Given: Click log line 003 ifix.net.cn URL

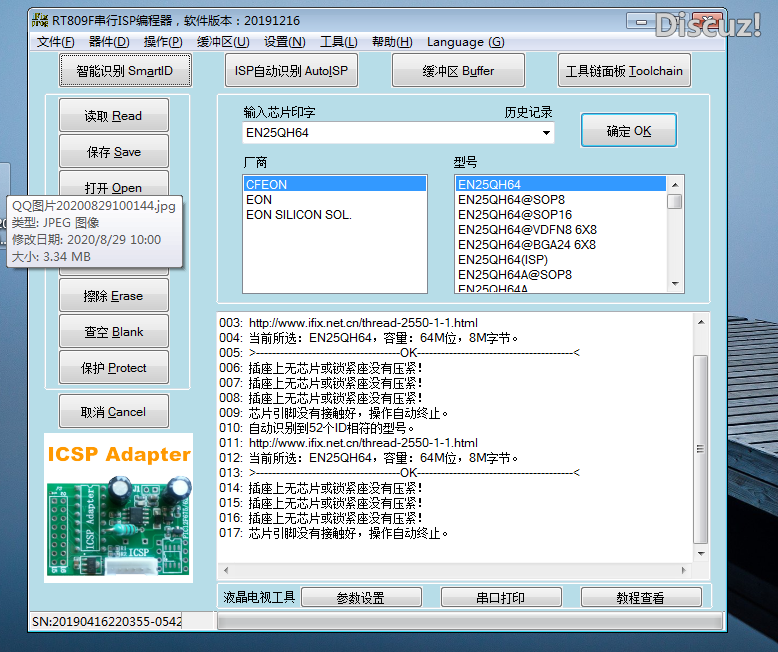Looking at the screenshot, I should pos(363,323).
